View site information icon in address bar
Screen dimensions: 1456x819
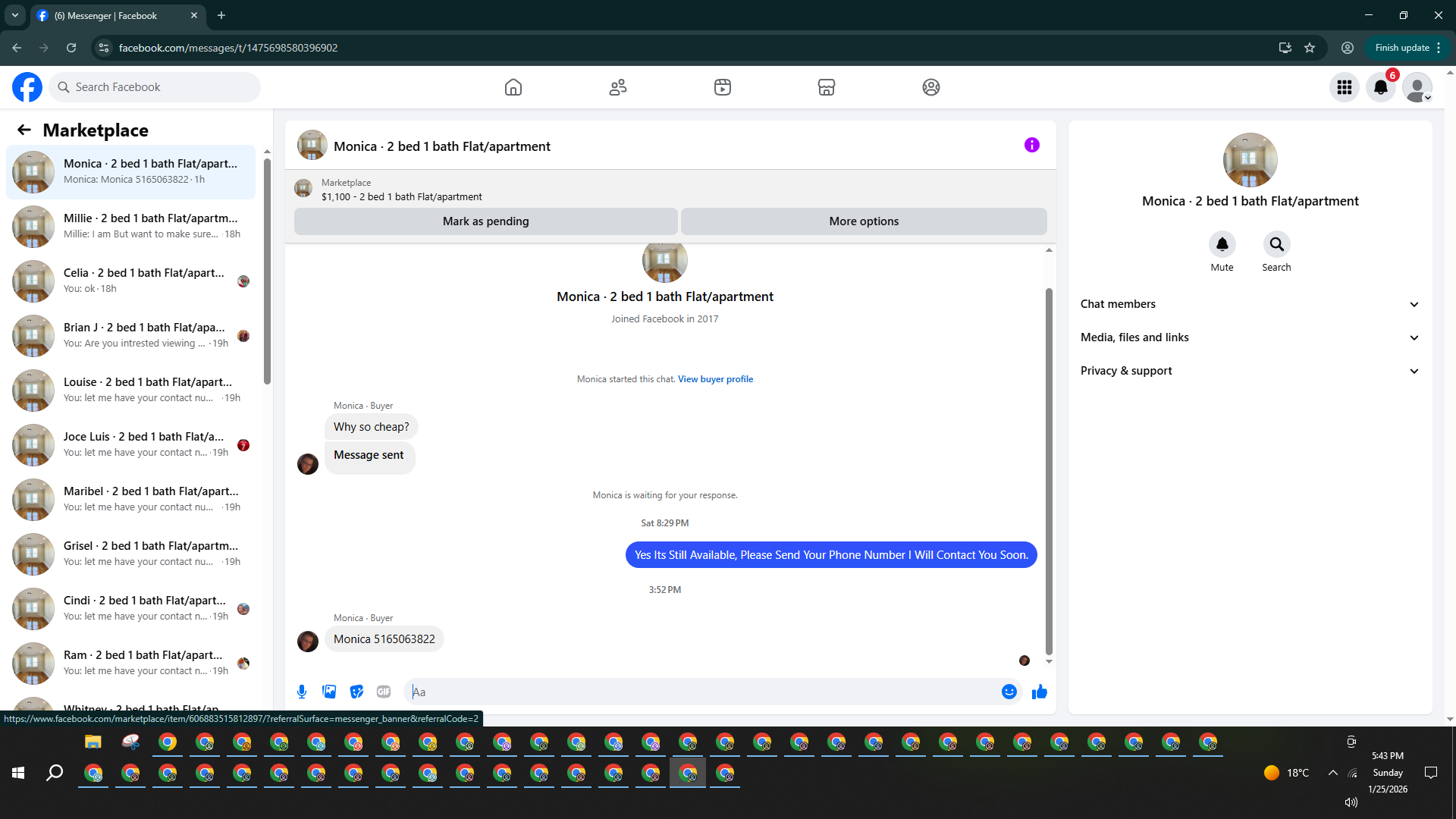point(104,48)
